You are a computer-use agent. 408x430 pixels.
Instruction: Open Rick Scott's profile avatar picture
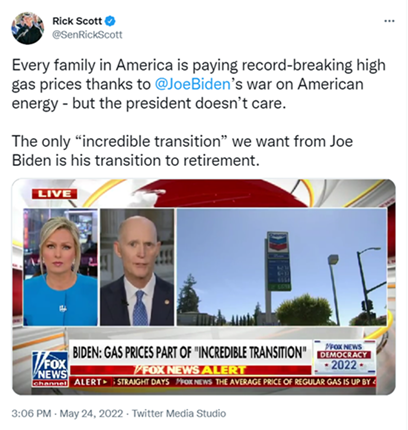tap(28, 28)
